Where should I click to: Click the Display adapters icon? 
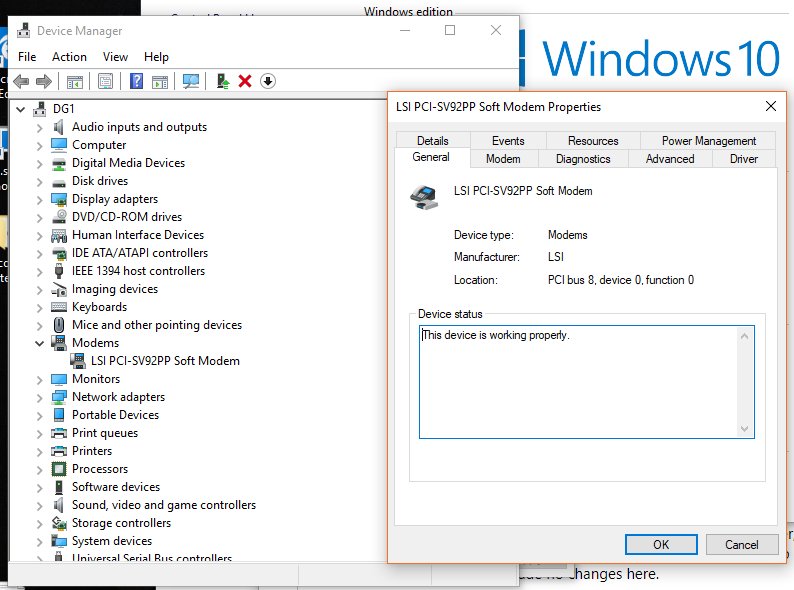point(59,199)
